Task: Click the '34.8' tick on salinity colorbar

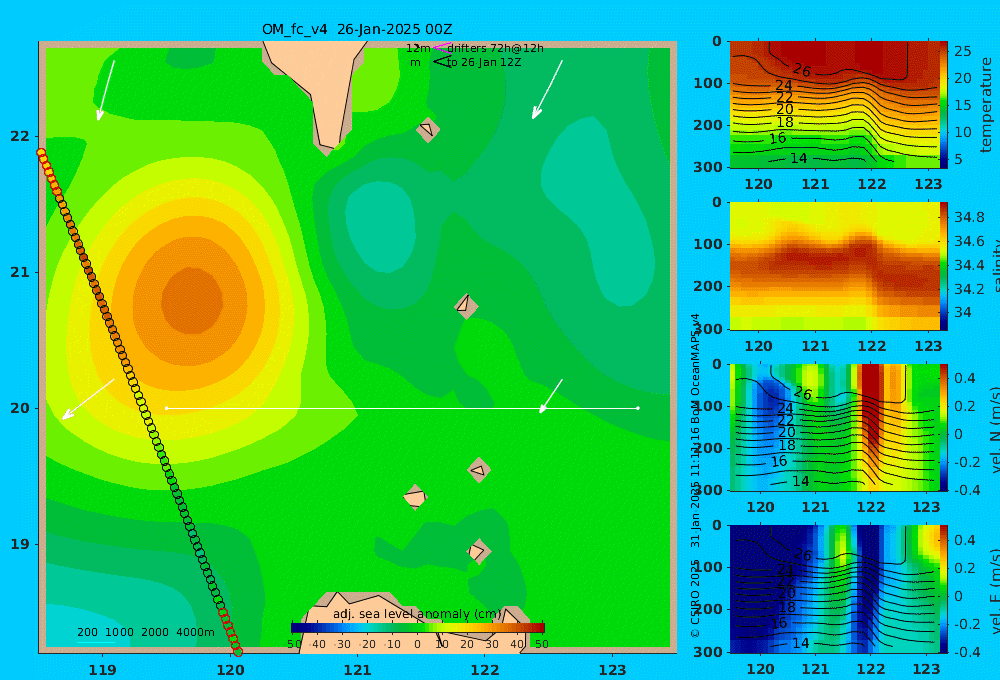Action: (x=969, y=218)
